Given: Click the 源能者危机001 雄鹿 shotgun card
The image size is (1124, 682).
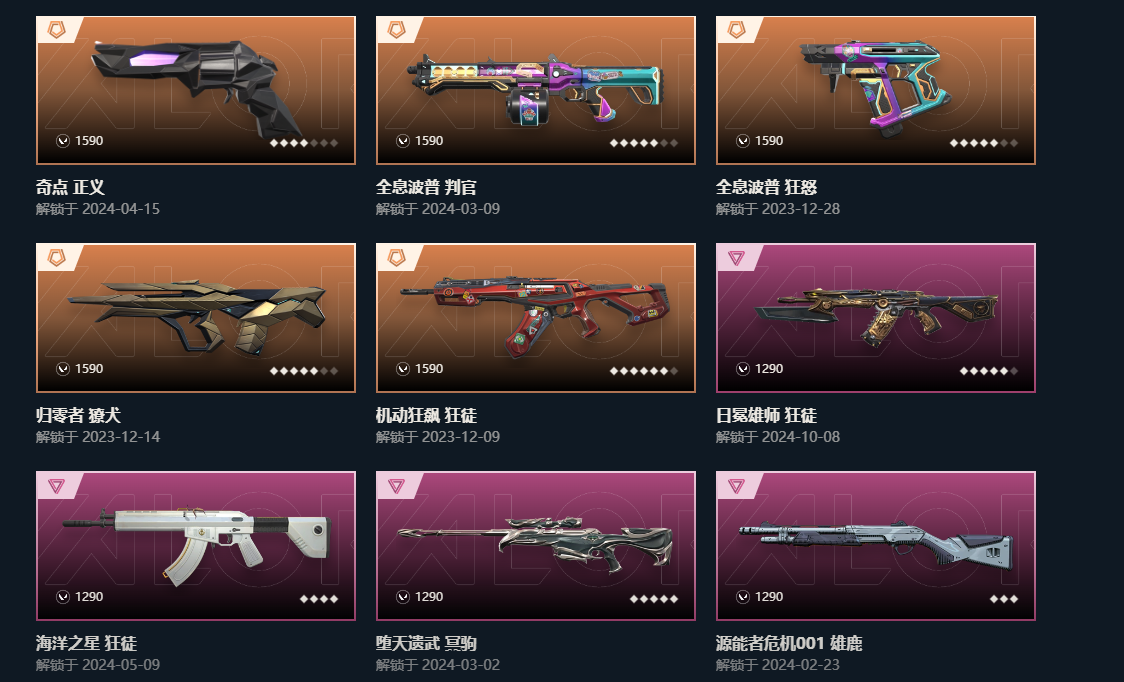Looking at the screenshot, I should [x=875, y=546].
